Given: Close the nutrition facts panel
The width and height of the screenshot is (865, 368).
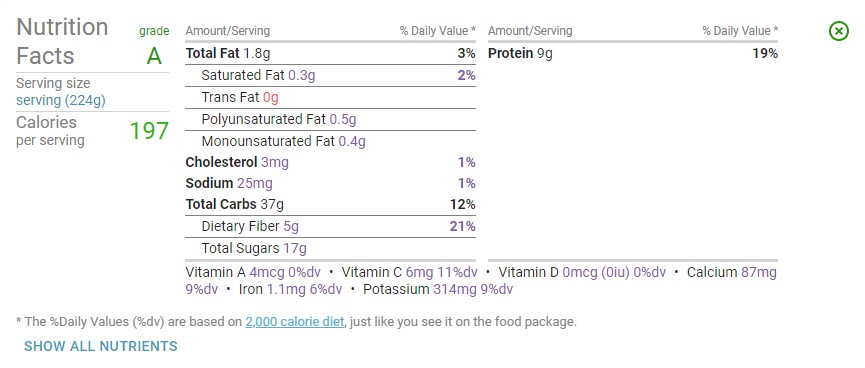Looking at the screenshot, I should tap(839, 31).
